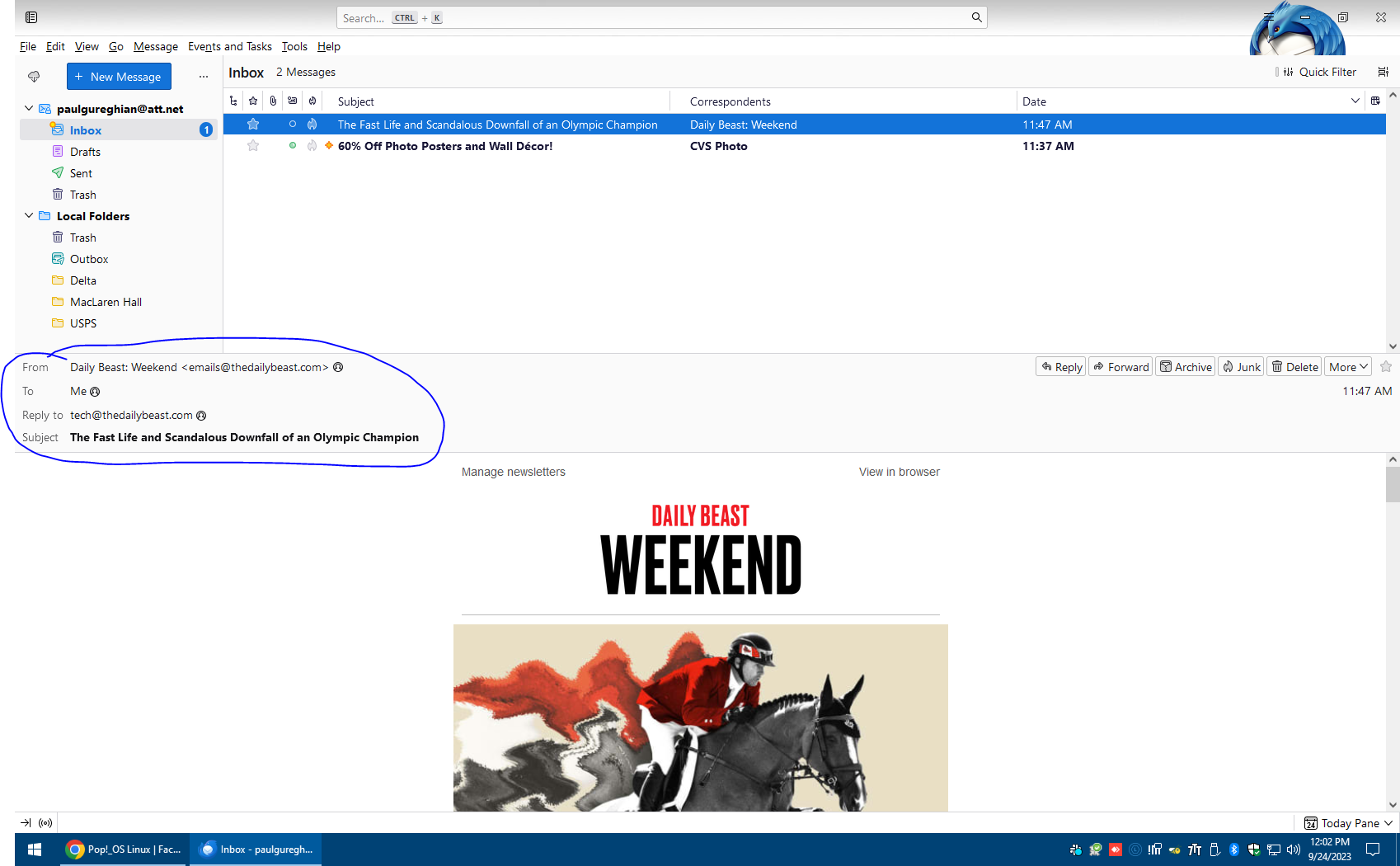The height and width of the screenshot is (866, 1400).
Task: Click the search magnifier icon
Action: tap(976, 17)
